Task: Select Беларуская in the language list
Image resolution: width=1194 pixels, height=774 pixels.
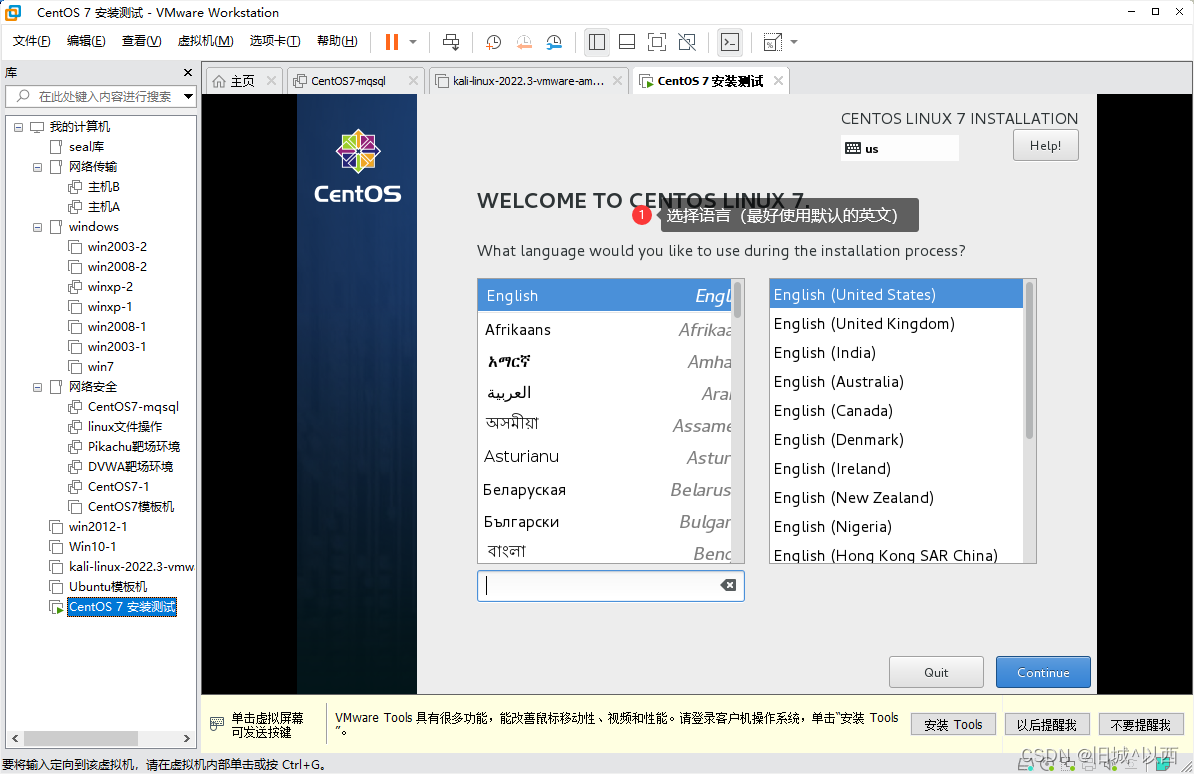Action: point(605,489)
